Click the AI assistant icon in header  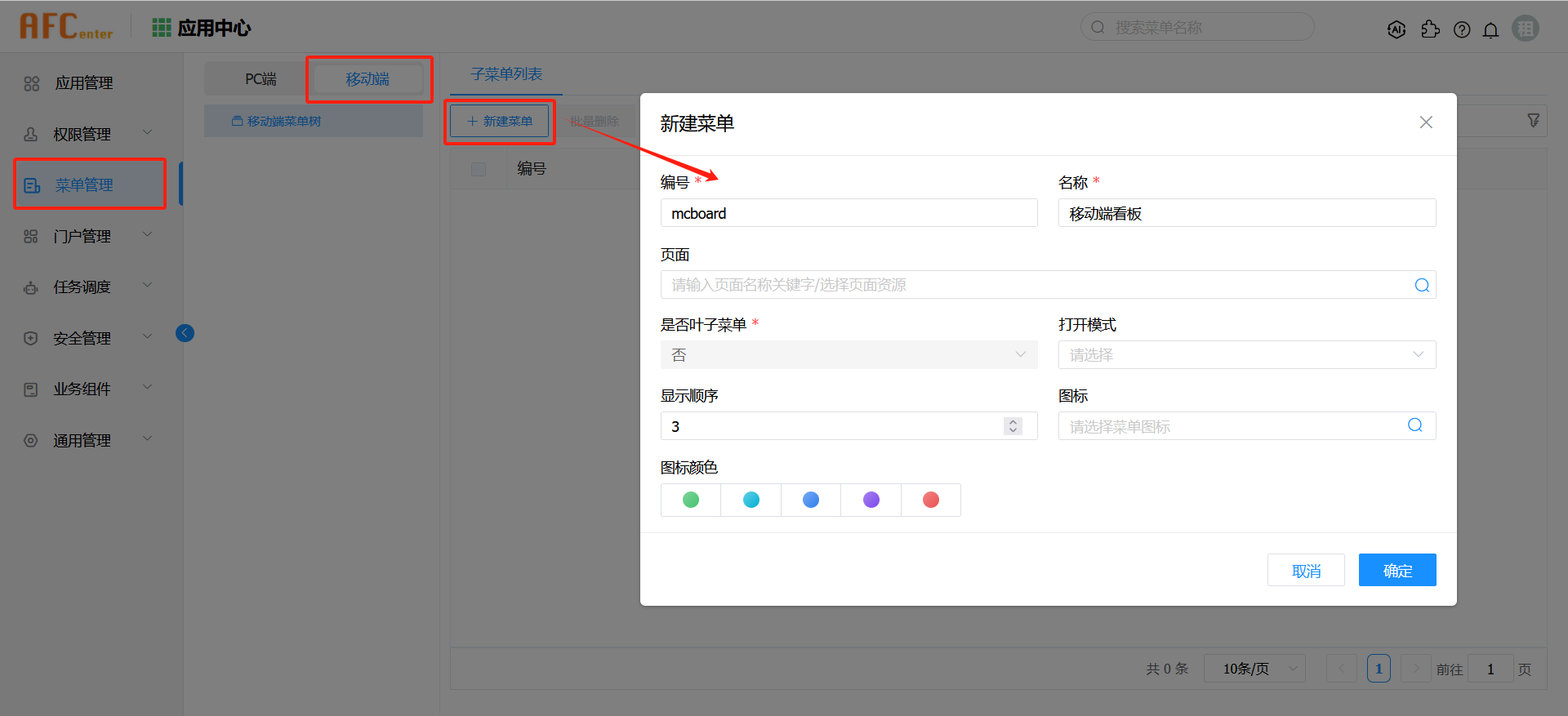click(x=1396, y=29)
